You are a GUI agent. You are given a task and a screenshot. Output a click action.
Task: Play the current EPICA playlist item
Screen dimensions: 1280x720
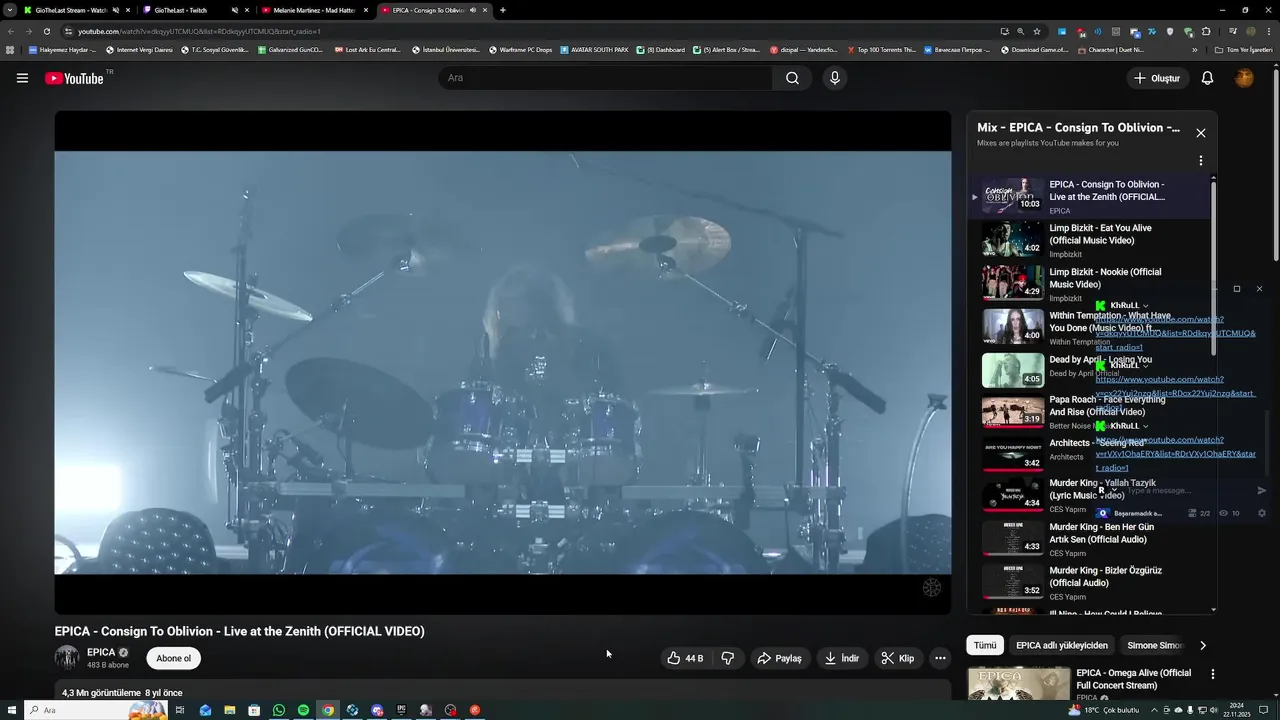(1089, 196)
